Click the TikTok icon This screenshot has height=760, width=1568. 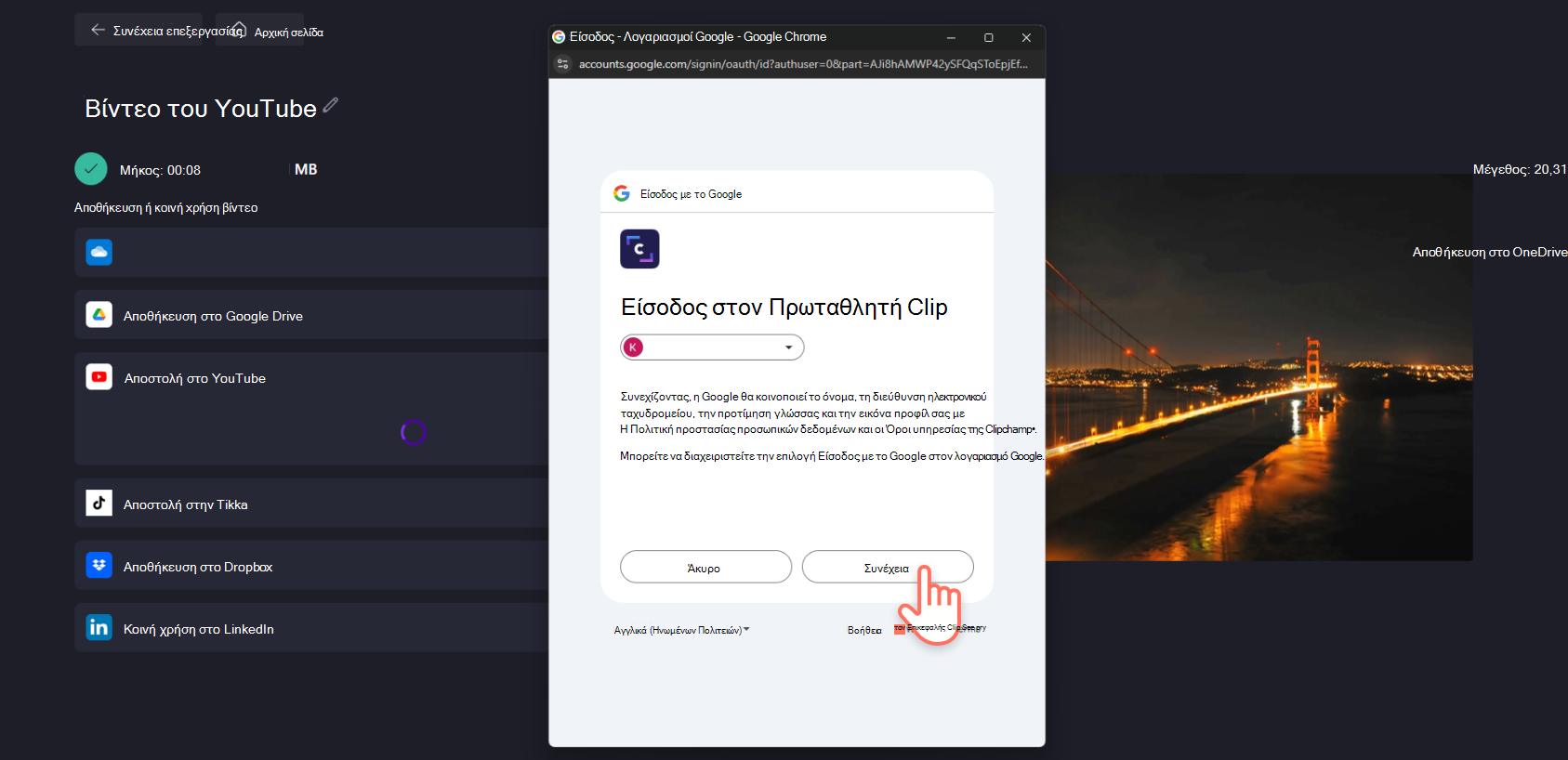click(99, 503)
